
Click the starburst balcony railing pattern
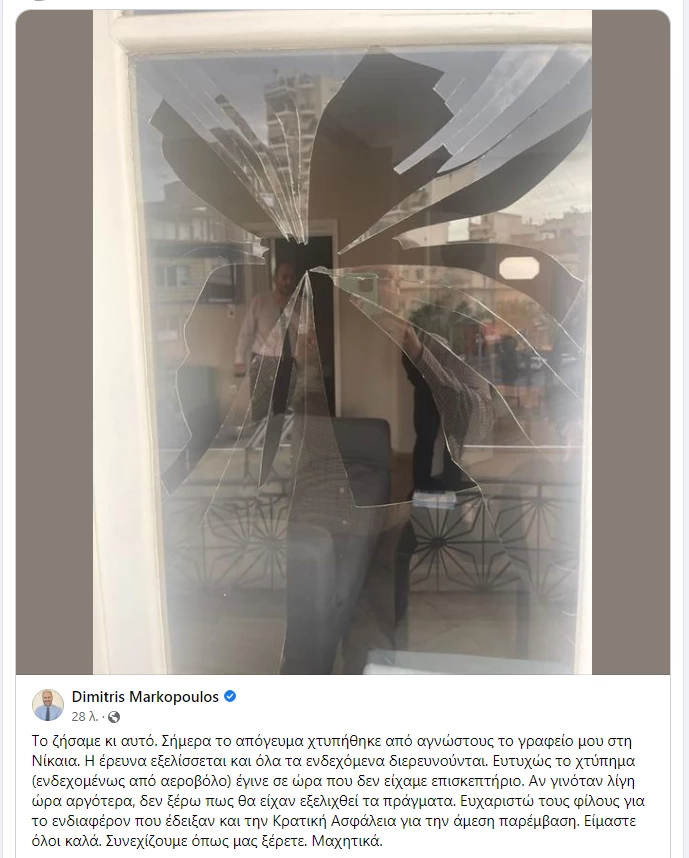point(444,542)
